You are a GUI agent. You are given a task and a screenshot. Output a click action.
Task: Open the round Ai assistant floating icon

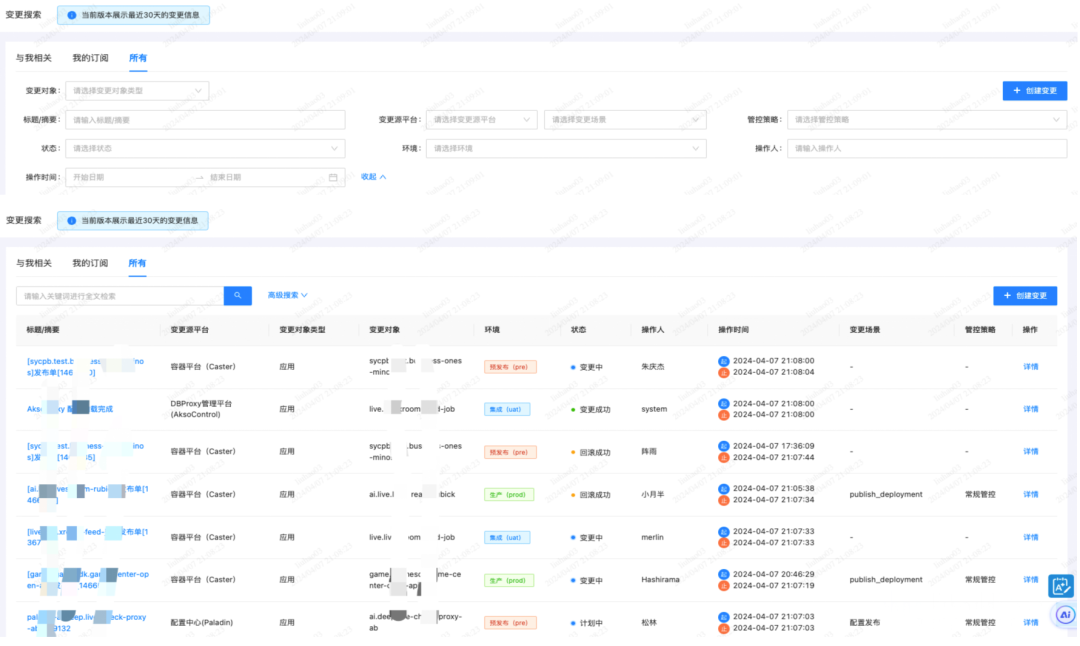[1065, 615]
